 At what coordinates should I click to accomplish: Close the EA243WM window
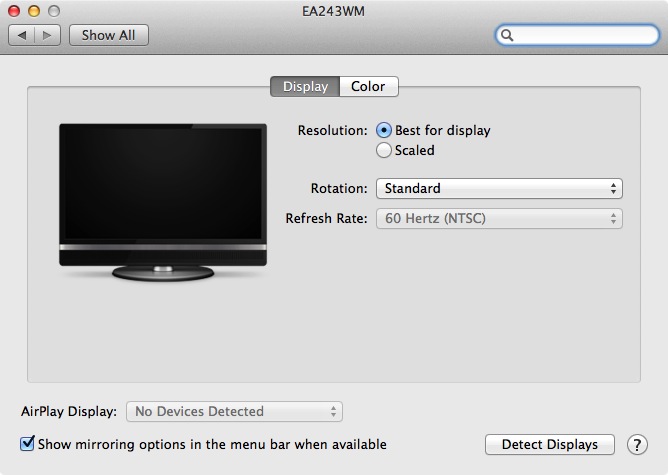pos(14,11)
